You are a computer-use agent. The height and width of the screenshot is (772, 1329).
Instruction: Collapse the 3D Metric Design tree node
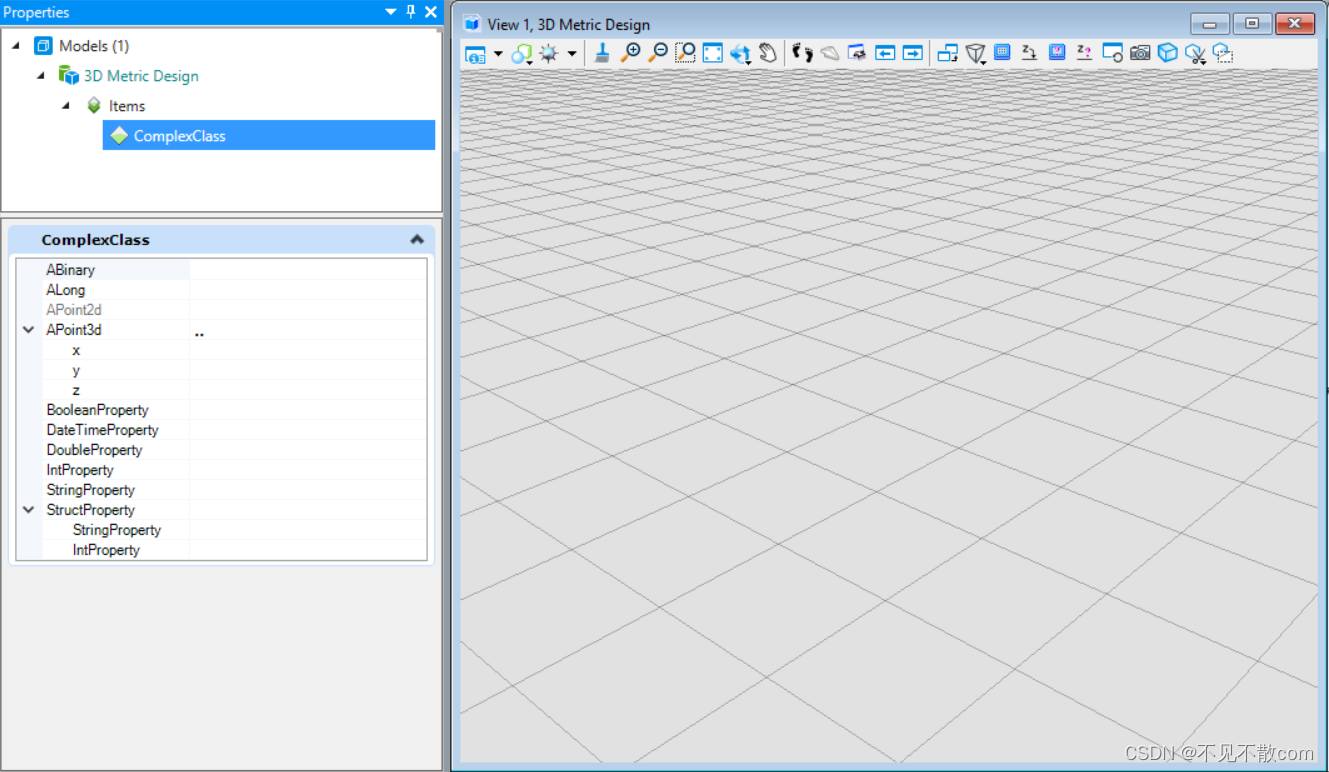coord(41,76)
